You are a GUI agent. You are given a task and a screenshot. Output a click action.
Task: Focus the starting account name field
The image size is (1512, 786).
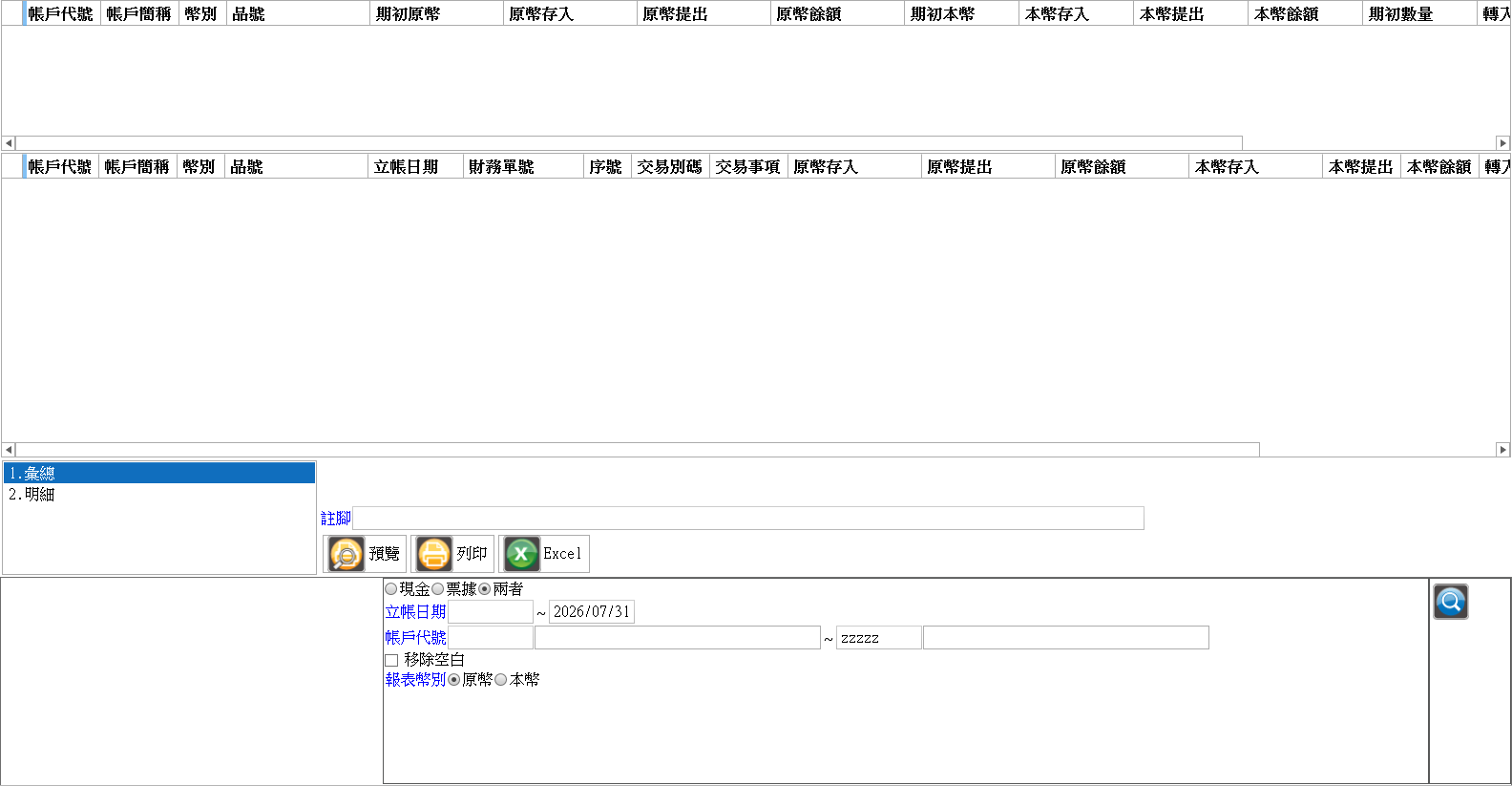[x=678, y=637]
